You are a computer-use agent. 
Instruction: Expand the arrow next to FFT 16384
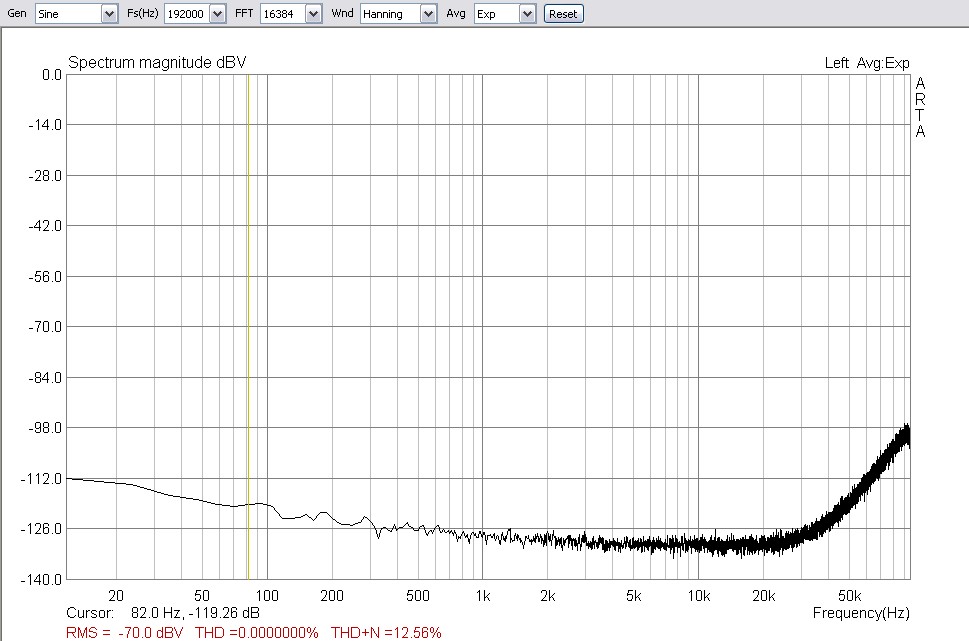[314, 14]
